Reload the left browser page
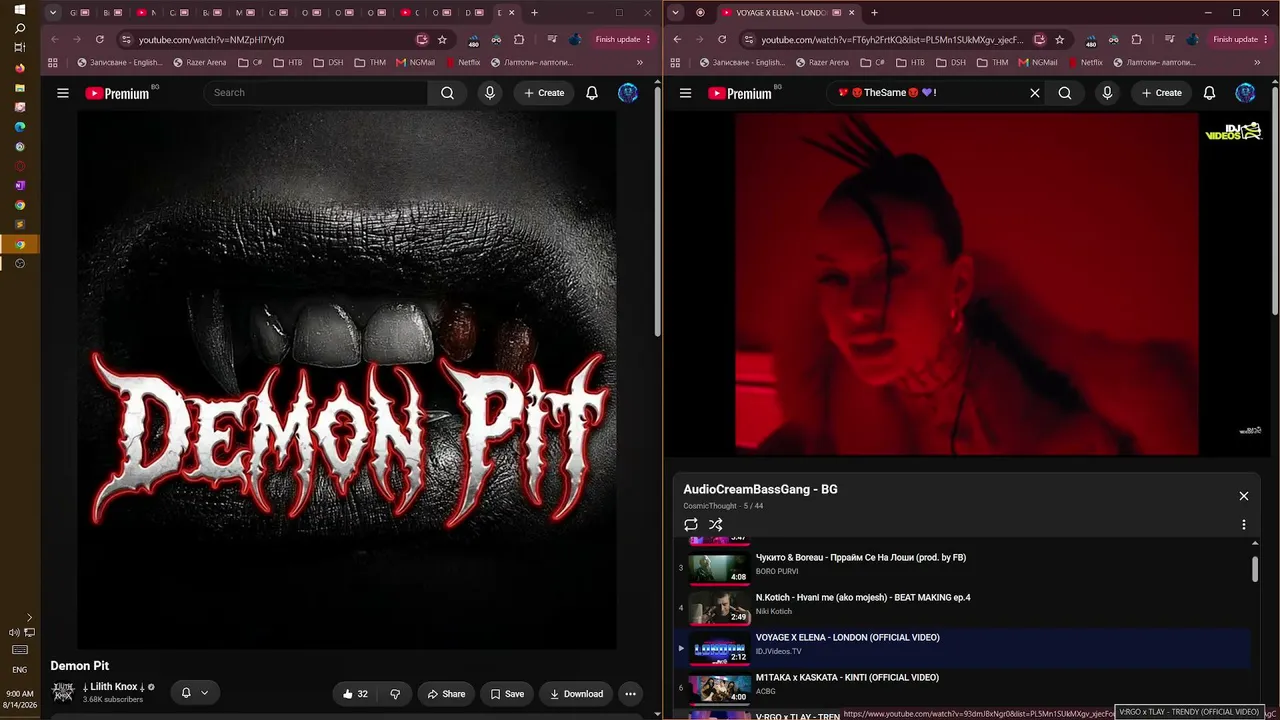The height and width of the screenshot is (720, 1280). point(100,40)
